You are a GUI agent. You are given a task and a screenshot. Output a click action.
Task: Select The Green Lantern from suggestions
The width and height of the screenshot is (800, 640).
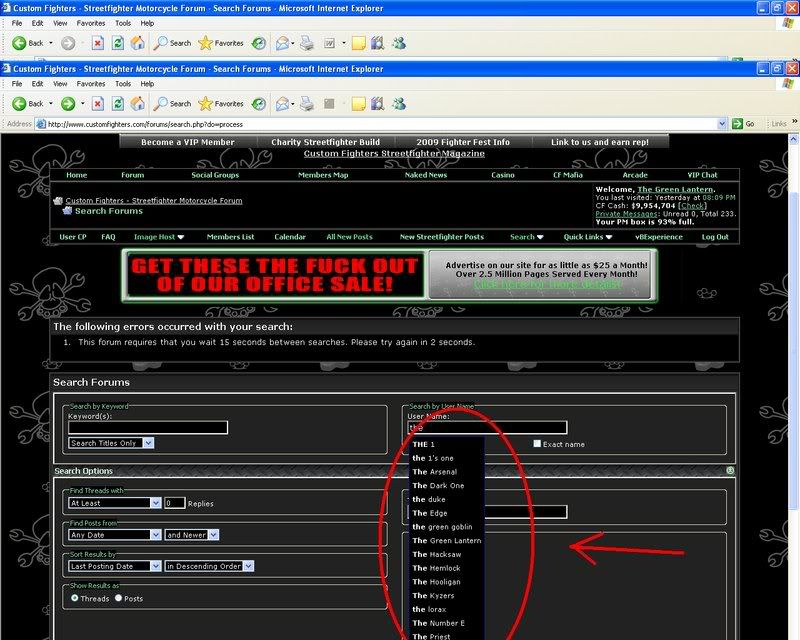click(447, 540)
